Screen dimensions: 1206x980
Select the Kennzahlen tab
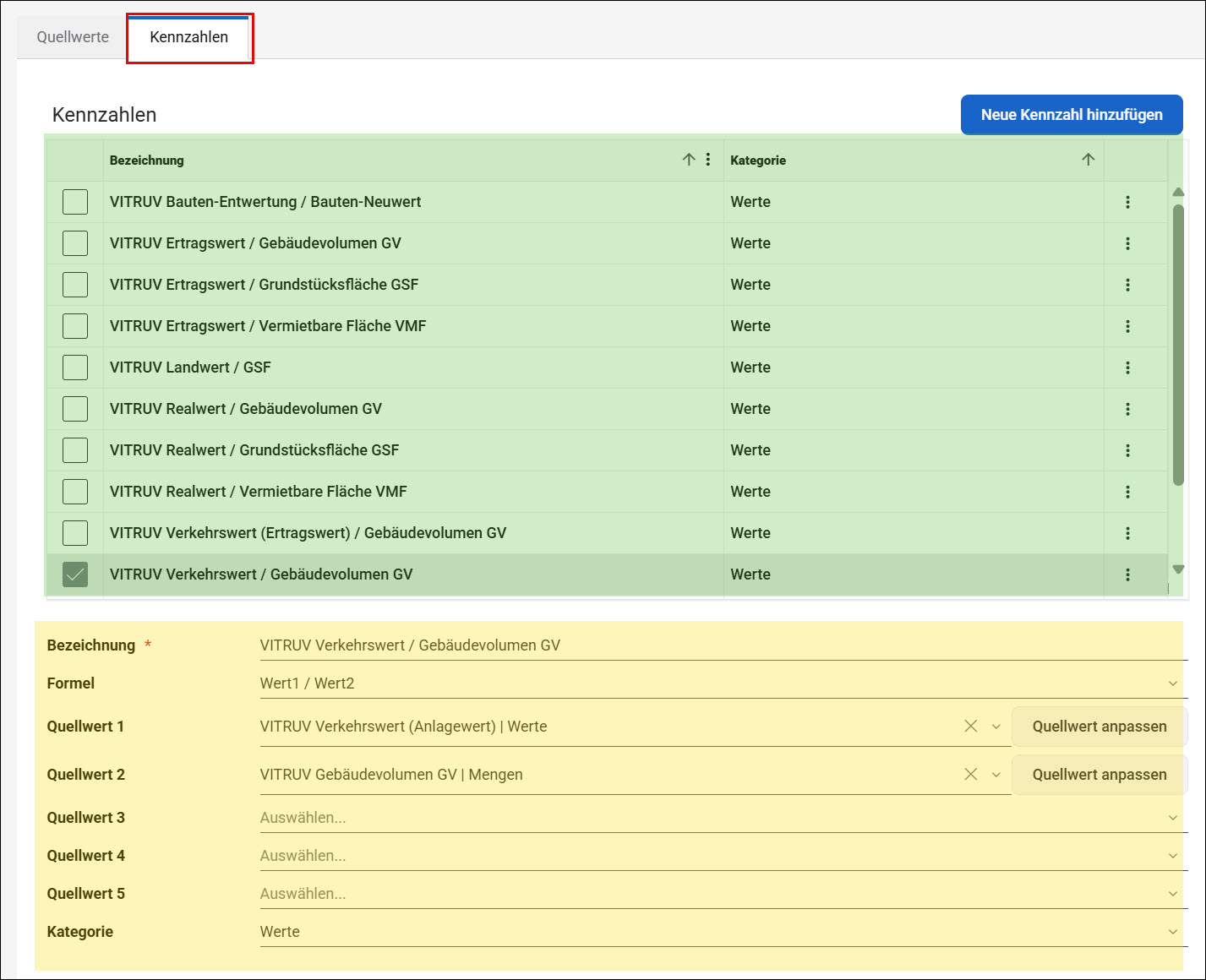point(189,37)
